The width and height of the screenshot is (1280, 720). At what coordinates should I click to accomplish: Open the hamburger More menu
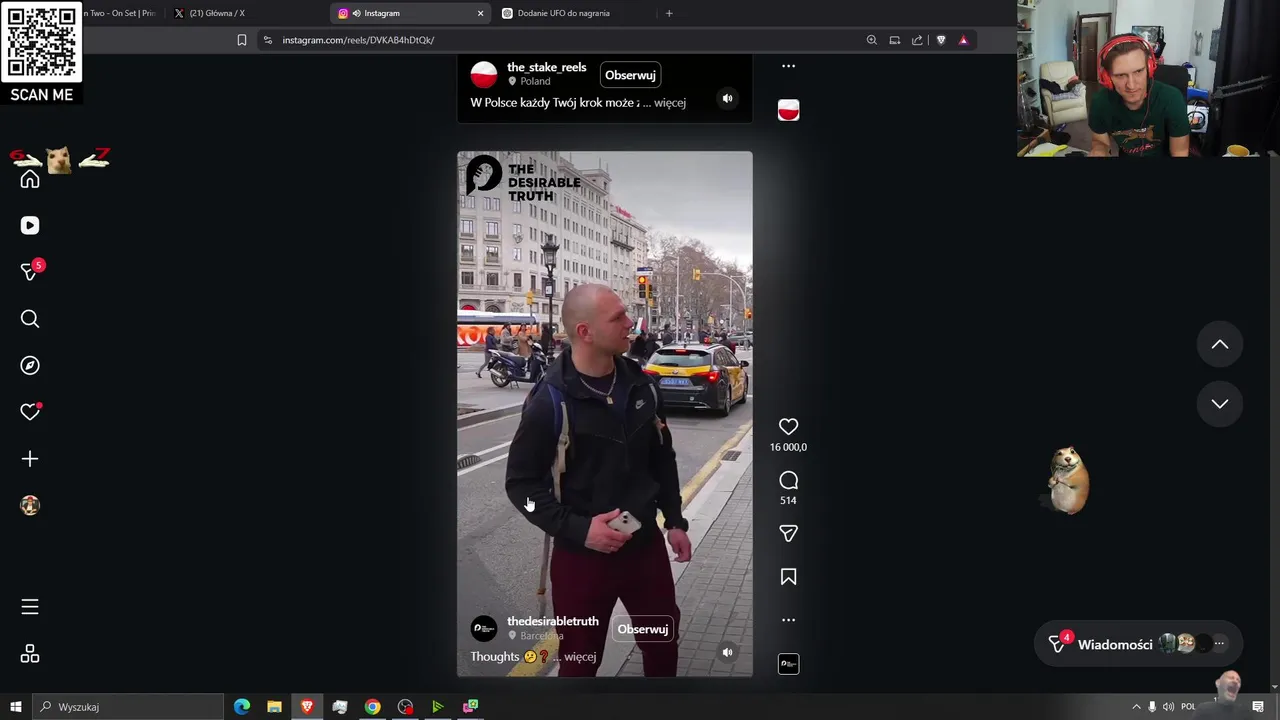point(30,607)
